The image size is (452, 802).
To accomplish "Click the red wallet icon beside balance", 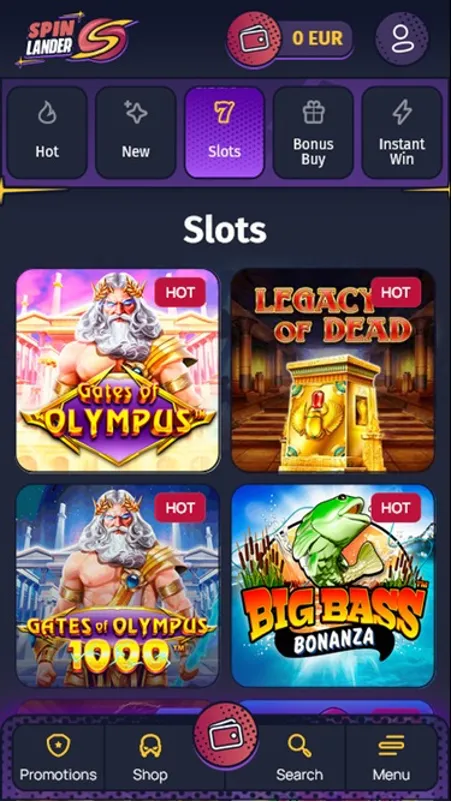I will pos(254,39).
